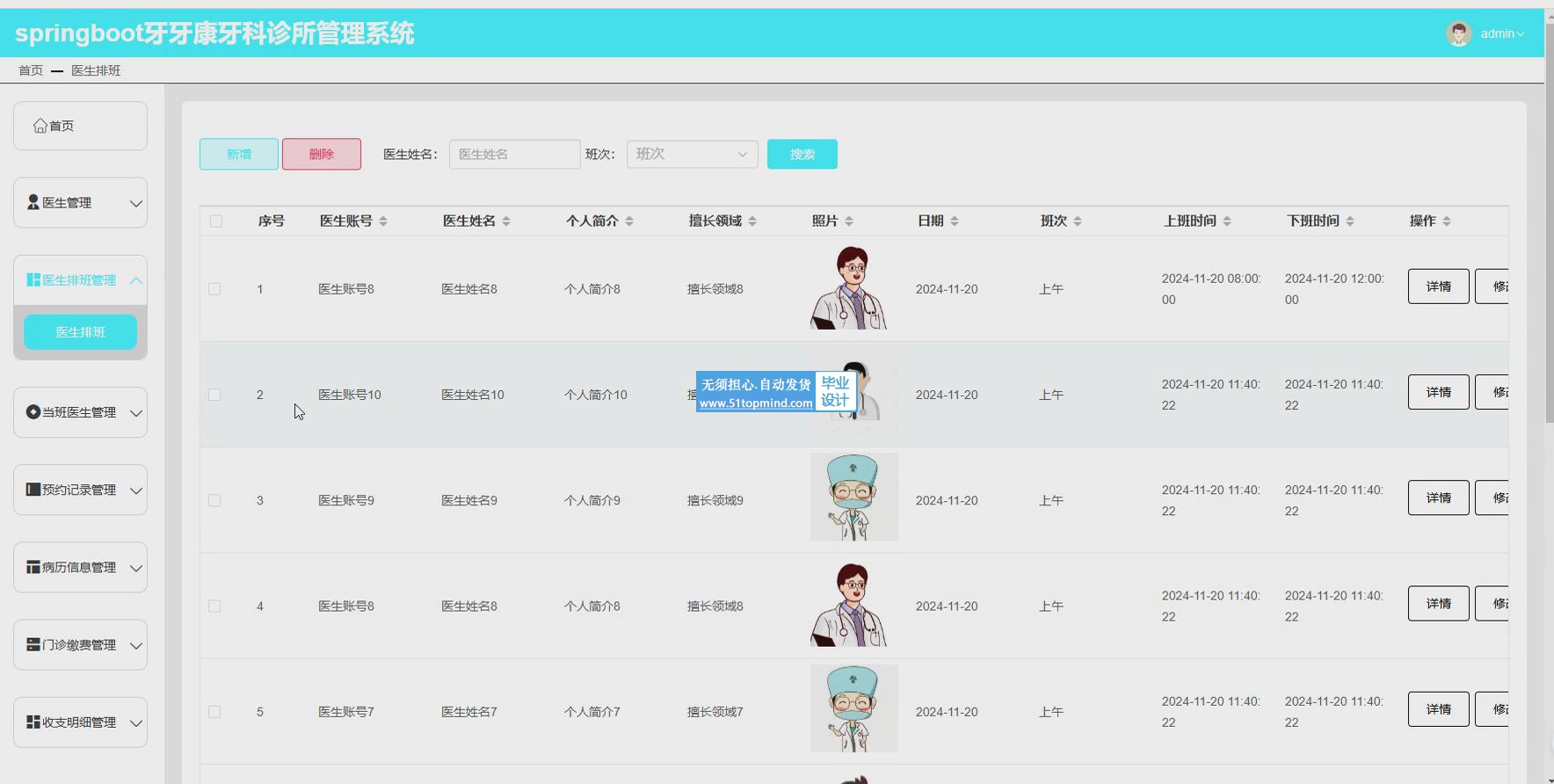
Task: Toggle the select-all checkbox in table header
Action: 216,221
